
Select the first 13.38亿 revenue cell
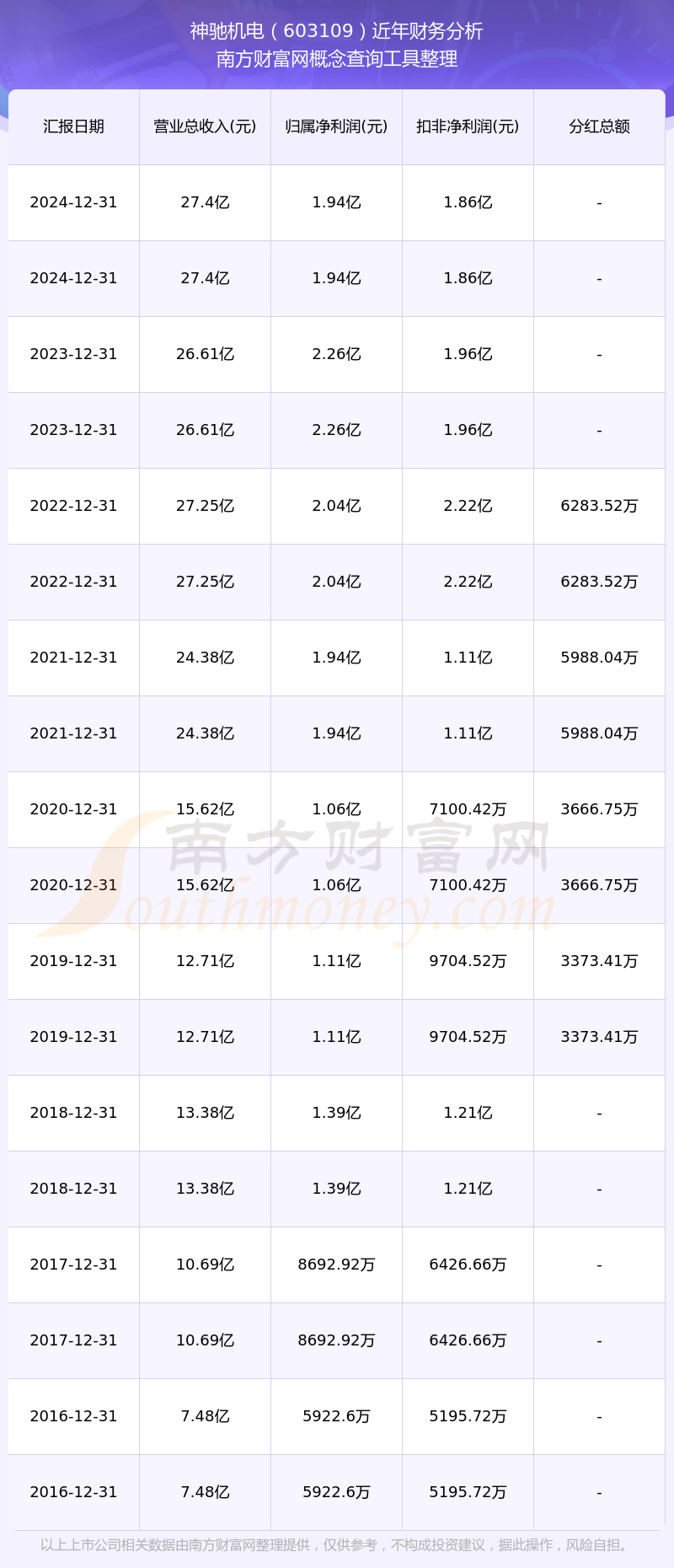click(205, 1113)
